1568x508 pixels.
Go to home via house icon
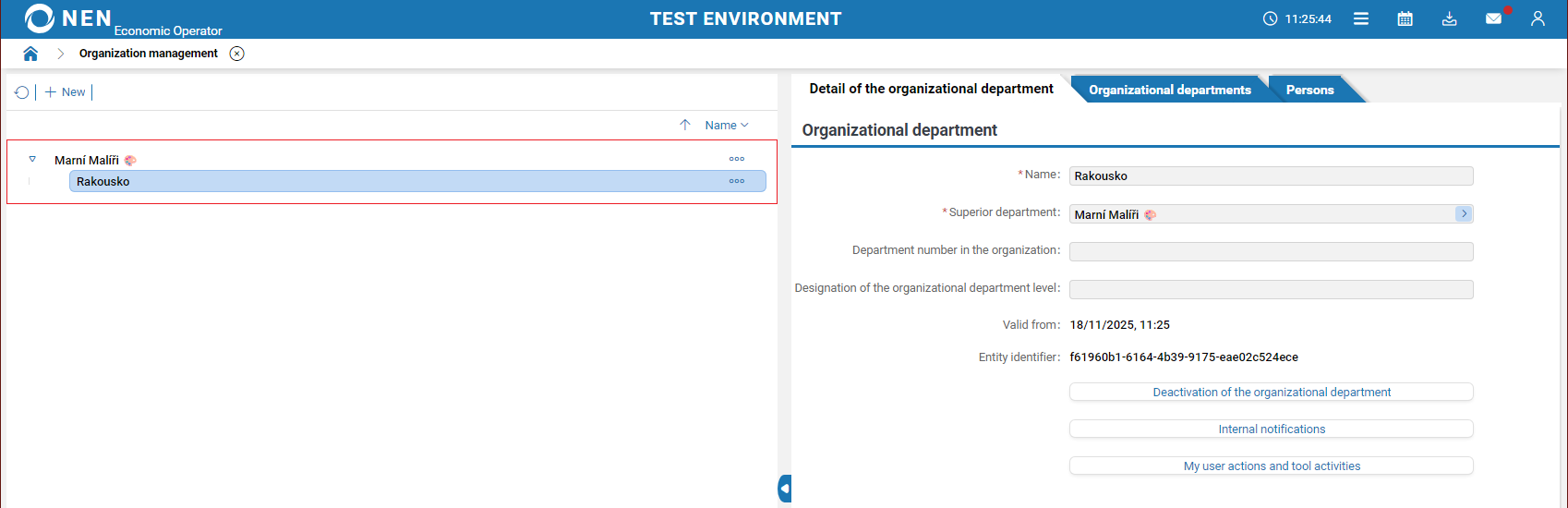[x=30, y=54]
